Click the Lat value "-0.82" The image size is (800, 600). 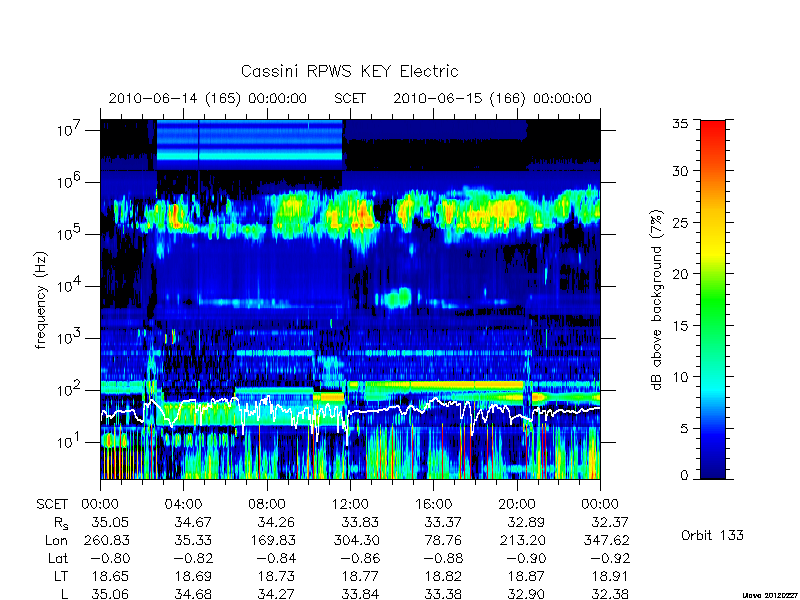[193, 558]
